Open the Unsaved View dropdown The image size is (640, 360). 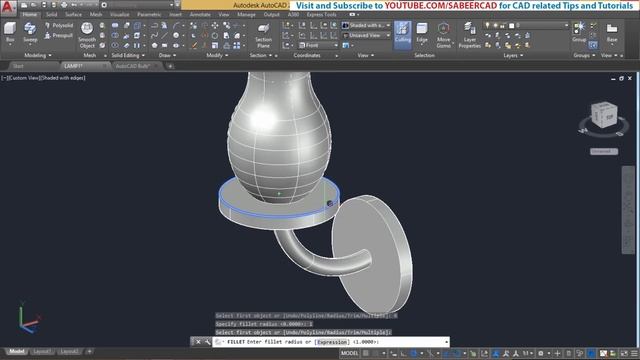[366, 36]
